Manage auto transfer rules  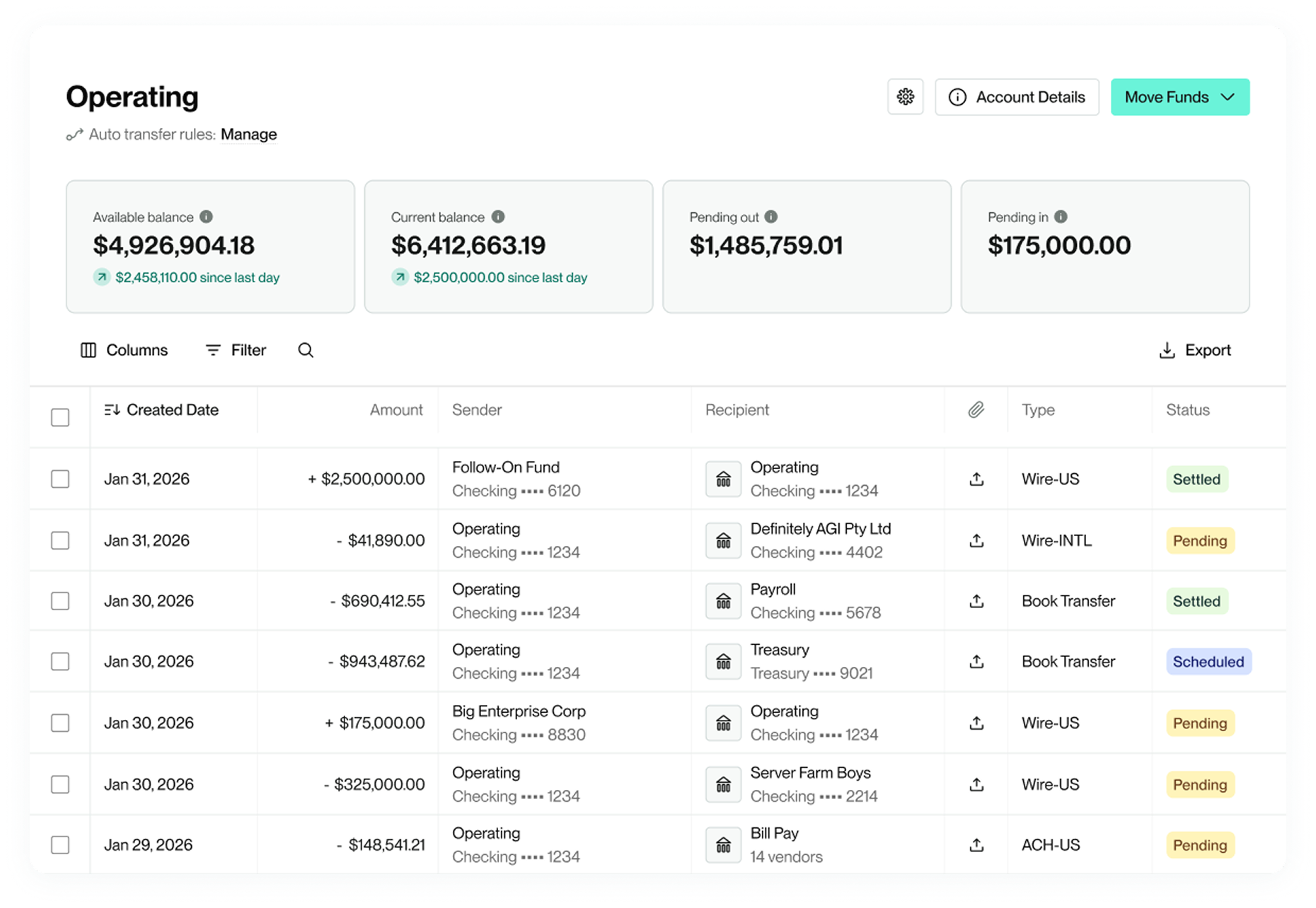tap(248, 134)
